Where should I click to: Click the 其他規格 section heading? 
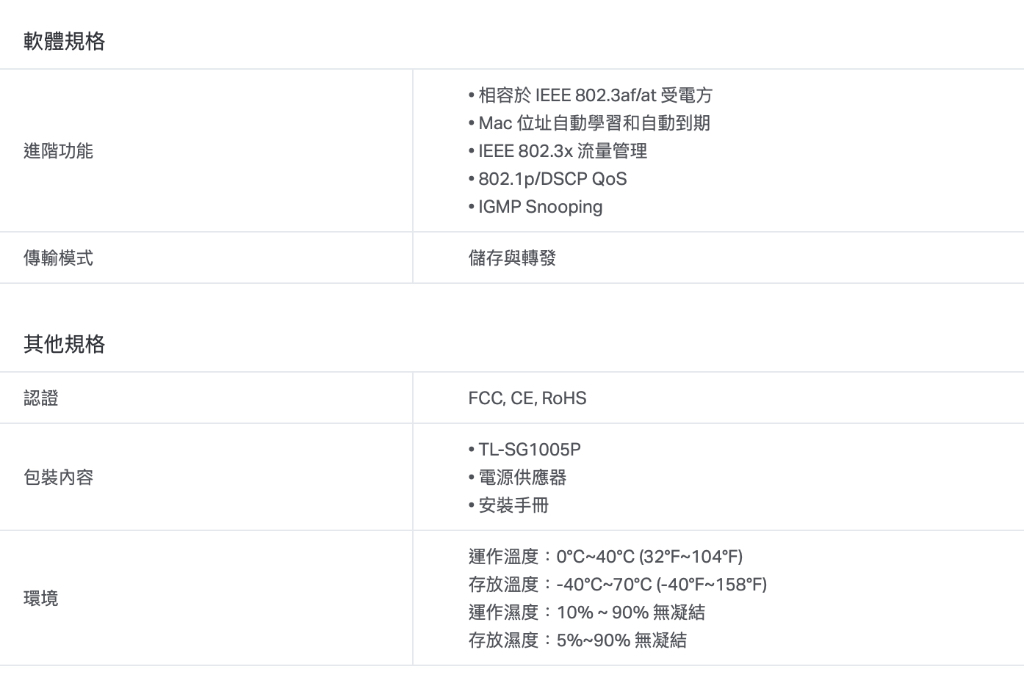(x=64, y=345)
